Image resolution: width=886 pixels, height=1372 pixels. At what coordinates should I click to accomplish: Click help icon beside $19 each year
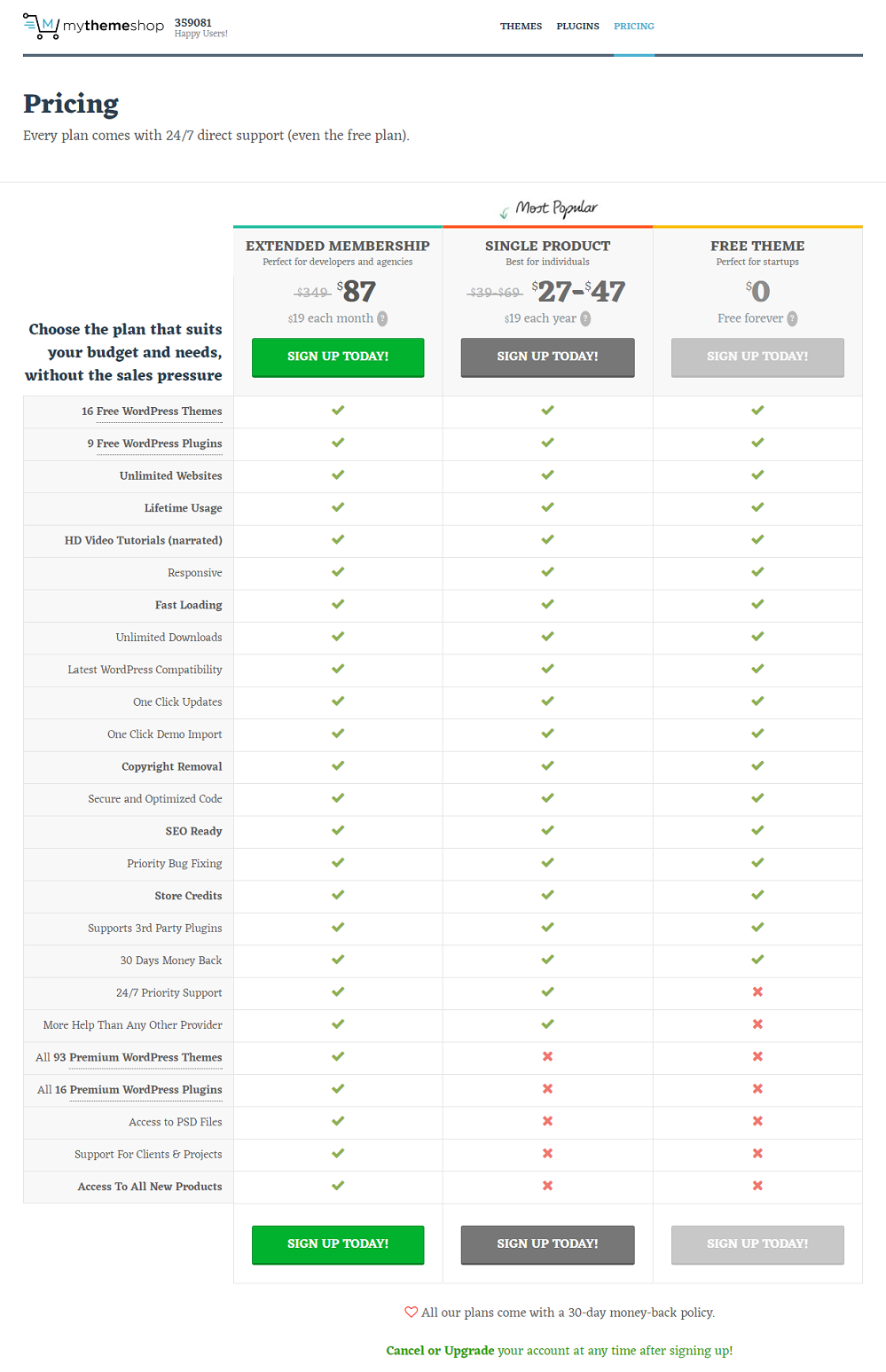[585, 318]
